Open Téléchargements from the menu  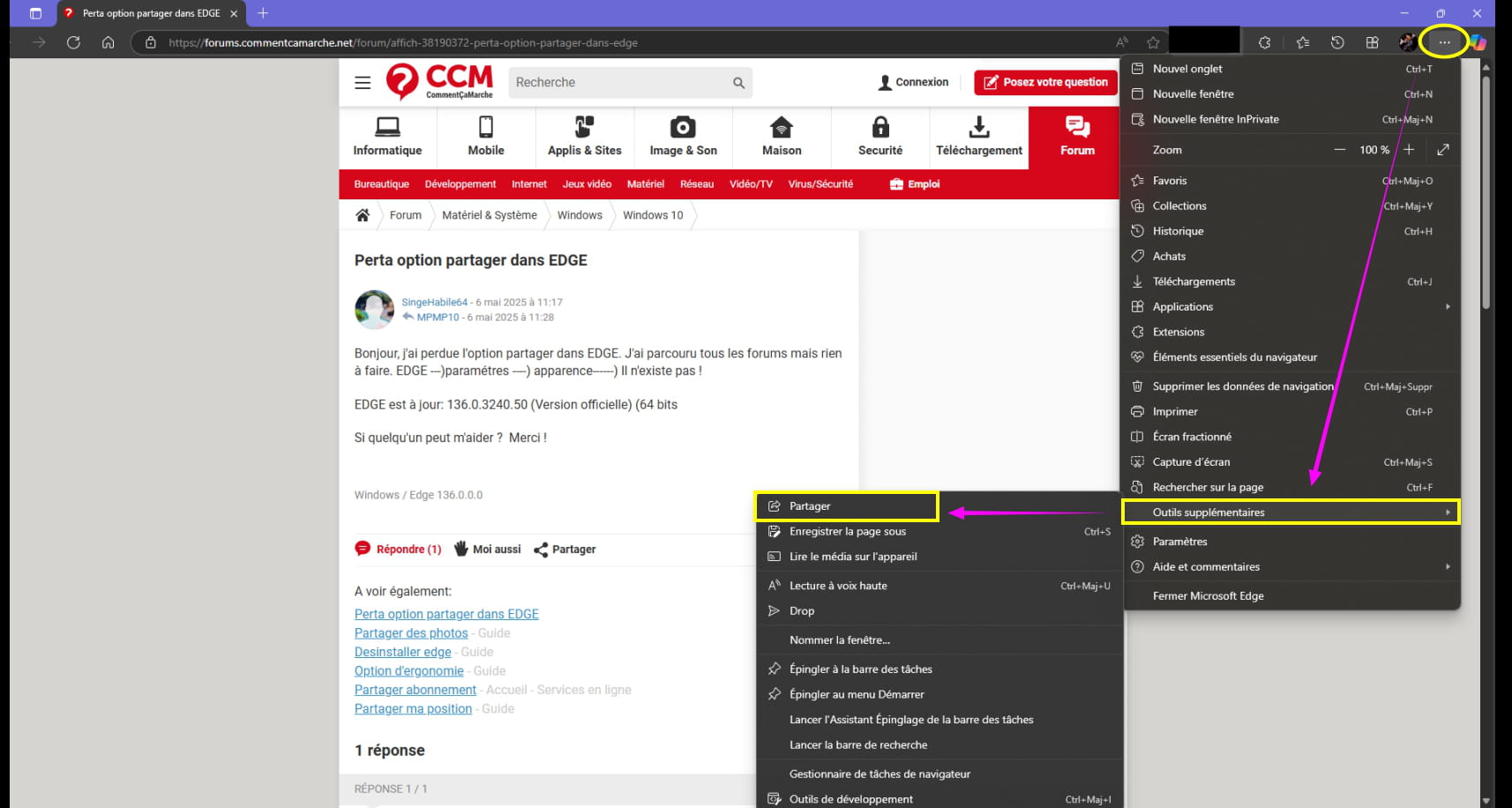[1291, 281]
